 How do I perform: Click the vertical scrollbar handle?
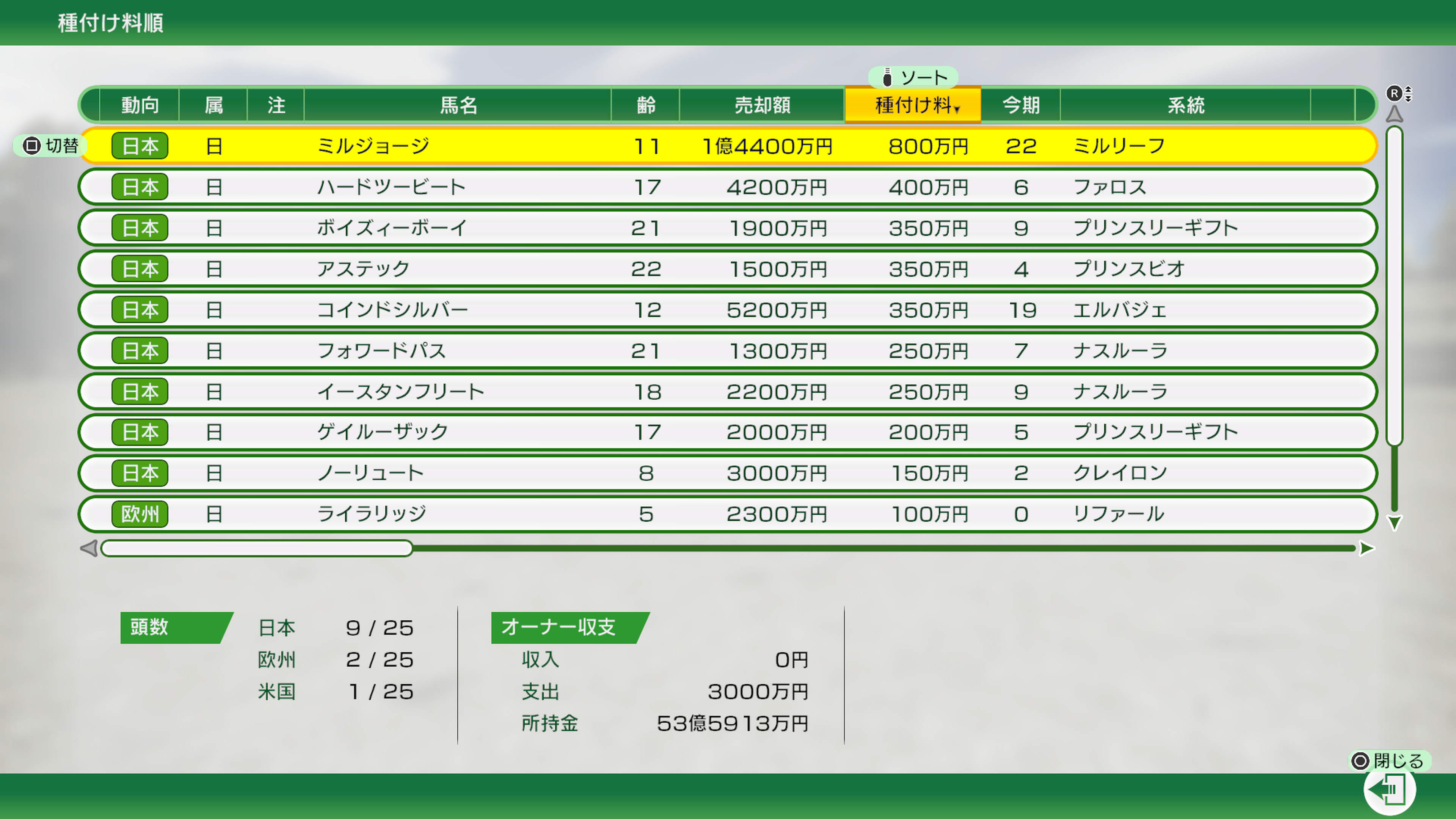click(x=1394, y=282)
